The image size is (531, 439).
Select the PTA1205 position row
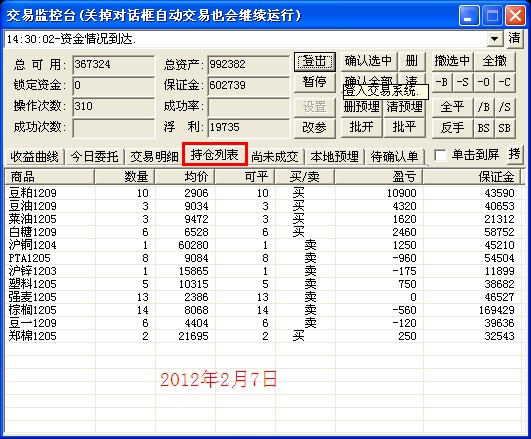tap(263, 258)
